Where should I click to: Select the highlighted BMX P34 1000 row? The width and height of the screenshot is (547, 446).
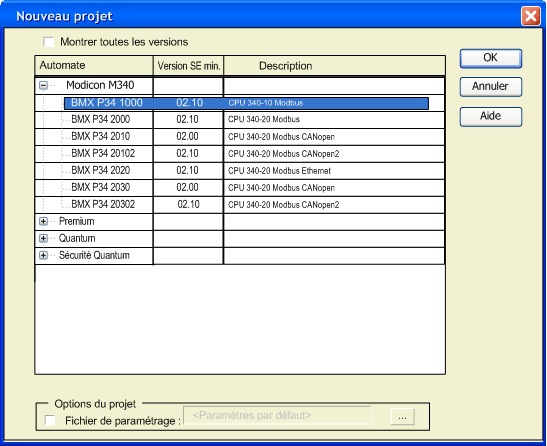click(246, 103)
